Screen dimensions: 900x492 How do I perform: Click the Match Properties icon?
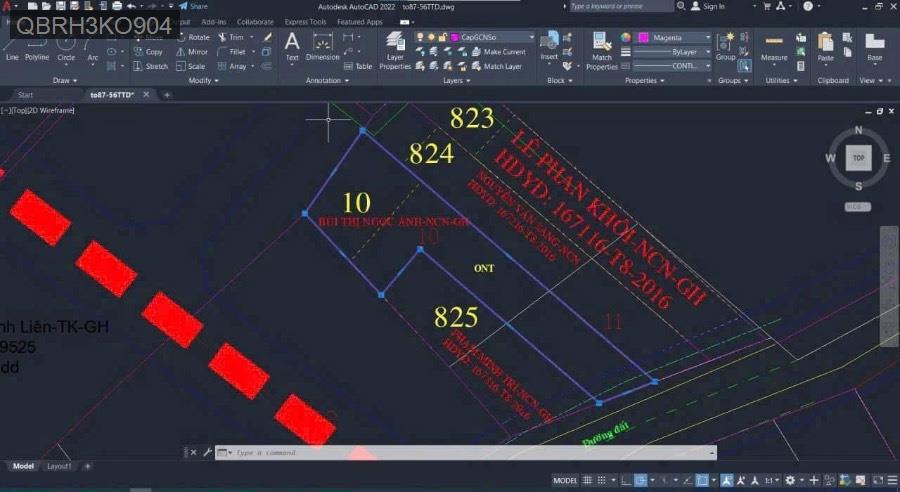(602, 49)
